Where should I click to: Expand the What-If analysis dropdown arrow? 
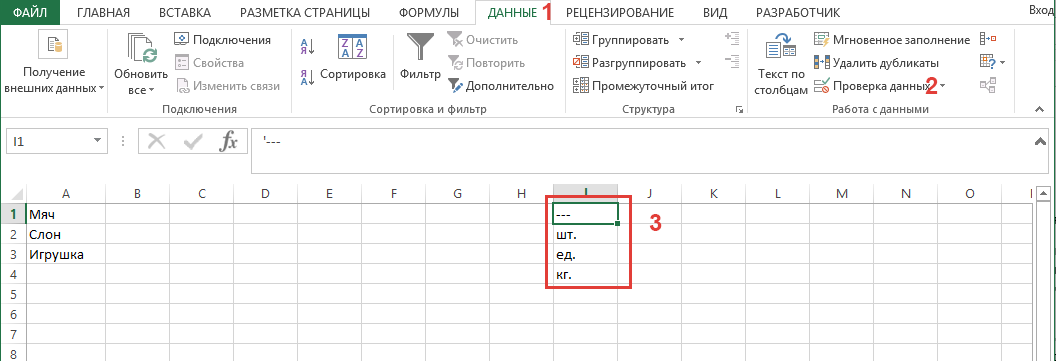[x=1003, y=63]
